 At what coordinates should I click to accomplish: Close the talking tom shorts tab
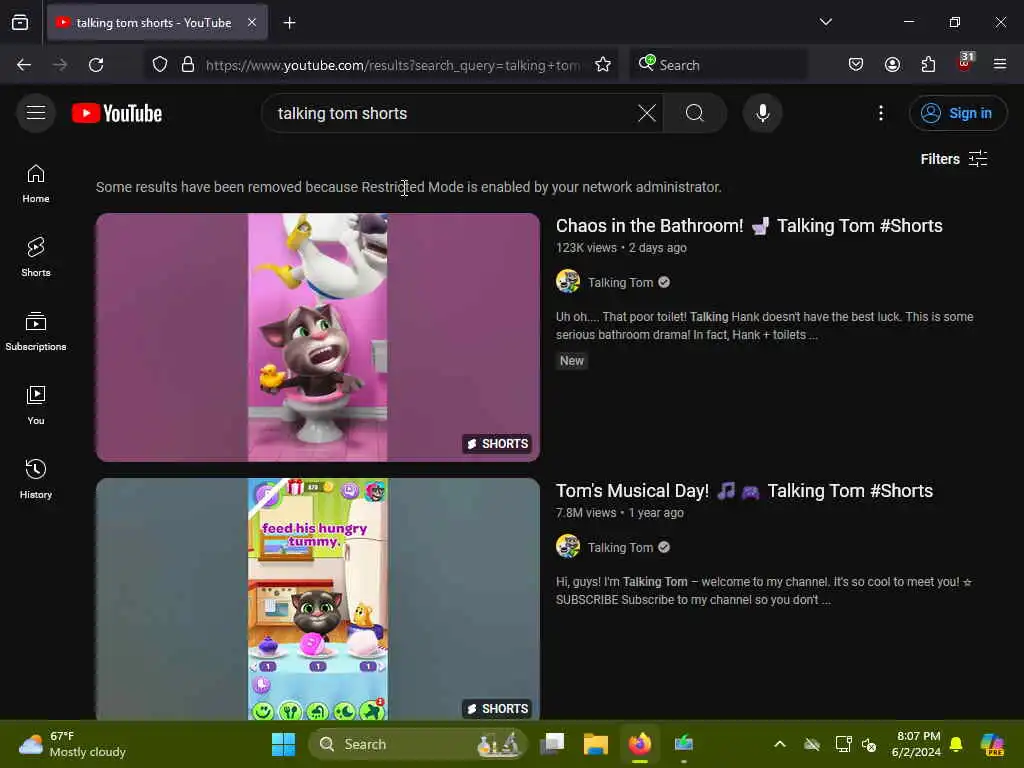coord(251,22)
